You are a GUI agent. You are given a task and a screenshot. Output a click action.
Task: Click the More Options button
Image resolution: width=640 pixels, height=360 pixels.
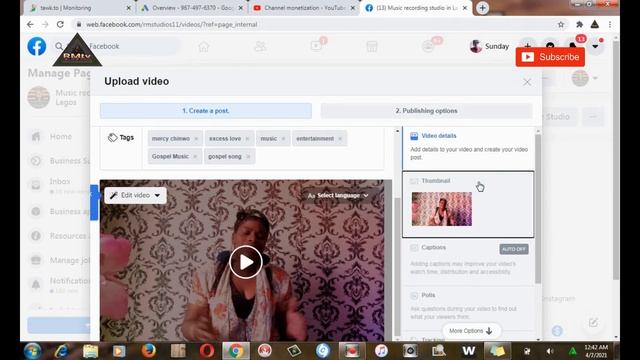[x=471, y=331]
